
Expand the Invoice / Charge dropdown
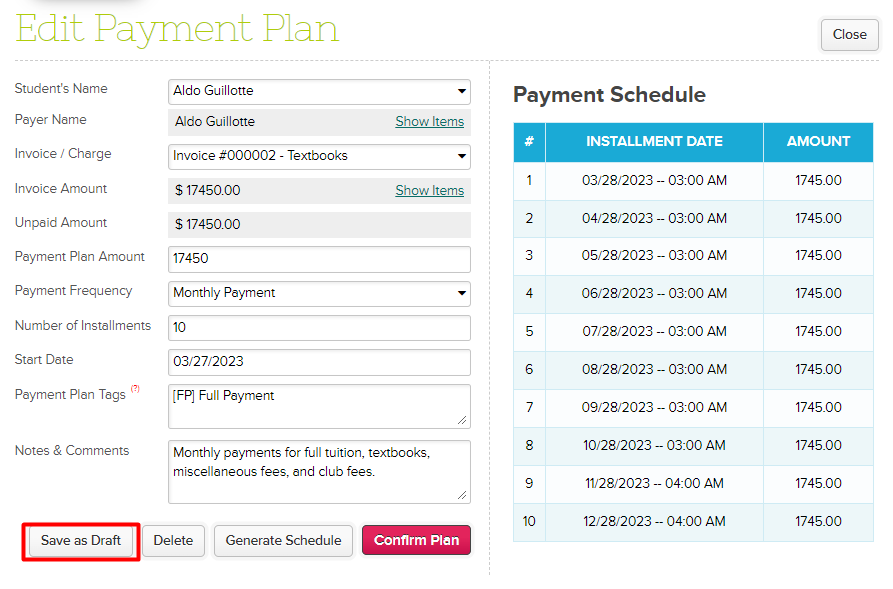[x=319, y=156]
